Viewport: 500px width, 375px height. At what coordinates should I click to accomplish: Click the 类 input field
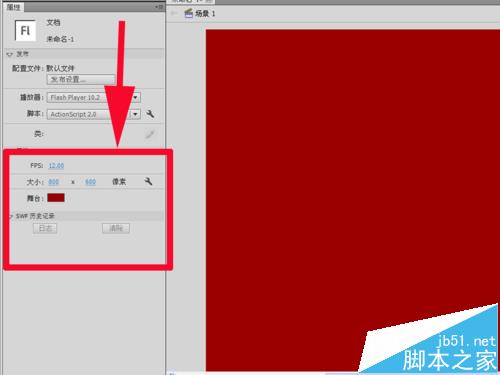click(93, 134)
